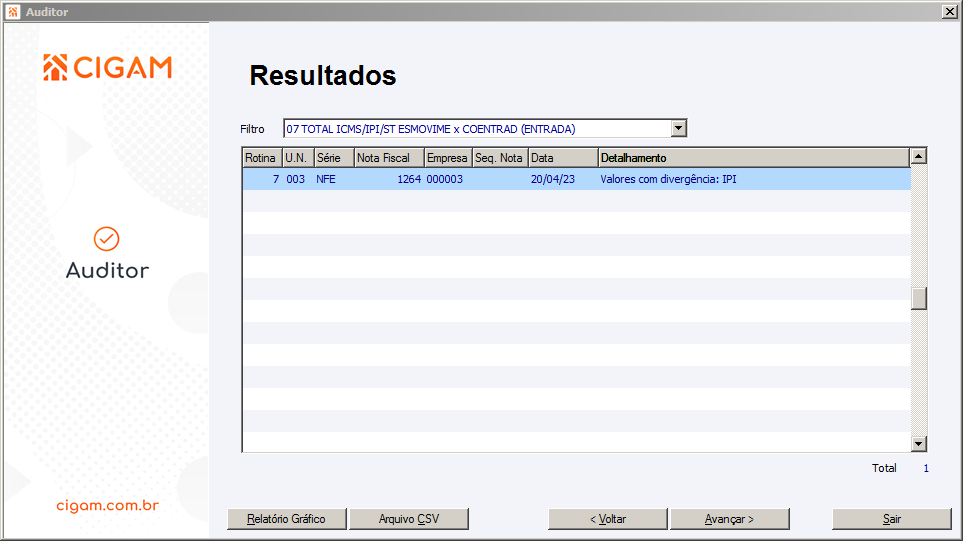
Task: Proceed with the Avançar button
Action: 729,519
